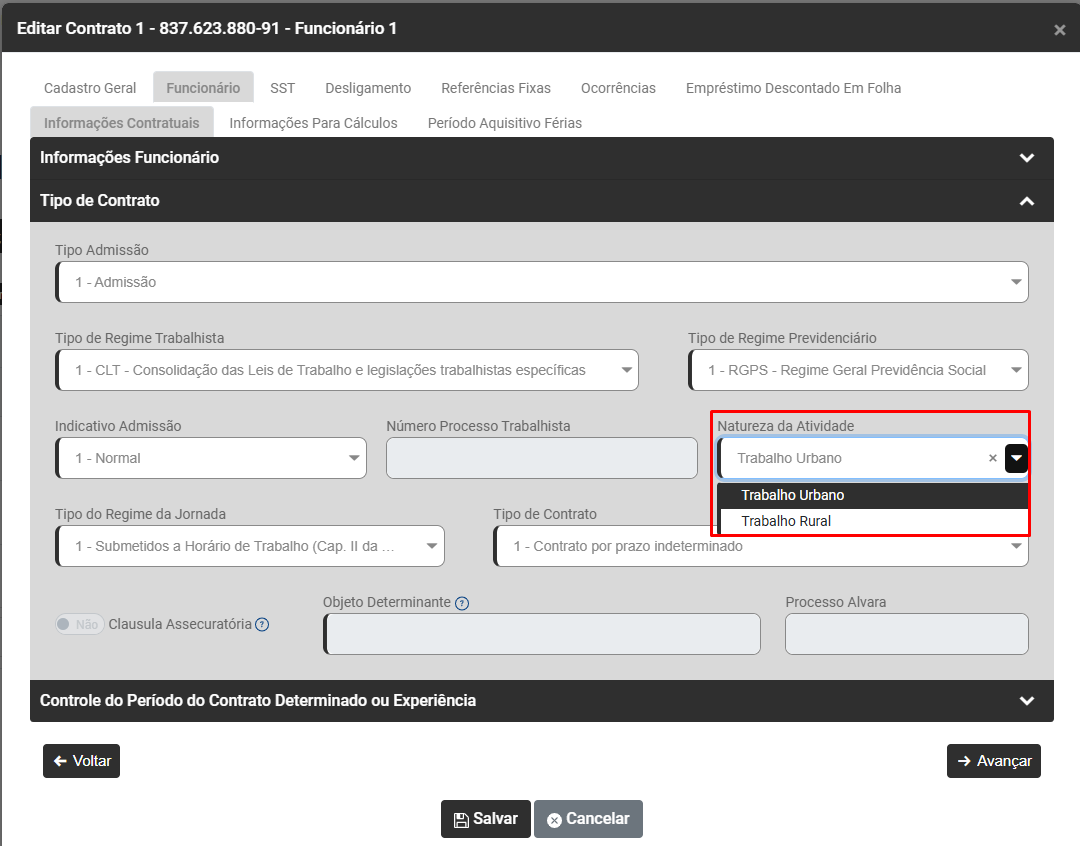Expand Controle do Período do Contrato section
Screen dimensions: 1080x846
pyautogui.click(x=1026, y=701)
